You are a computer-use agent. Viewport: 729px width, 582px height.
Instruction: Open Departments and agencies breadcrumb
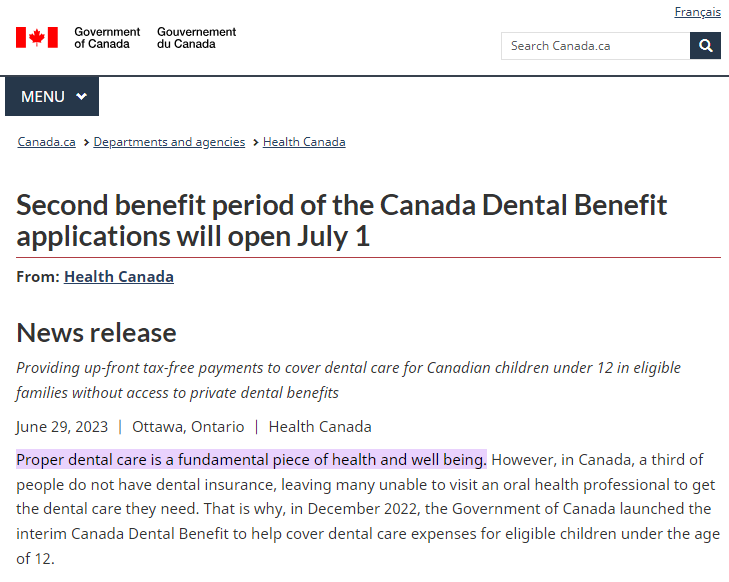pos(169,142)
